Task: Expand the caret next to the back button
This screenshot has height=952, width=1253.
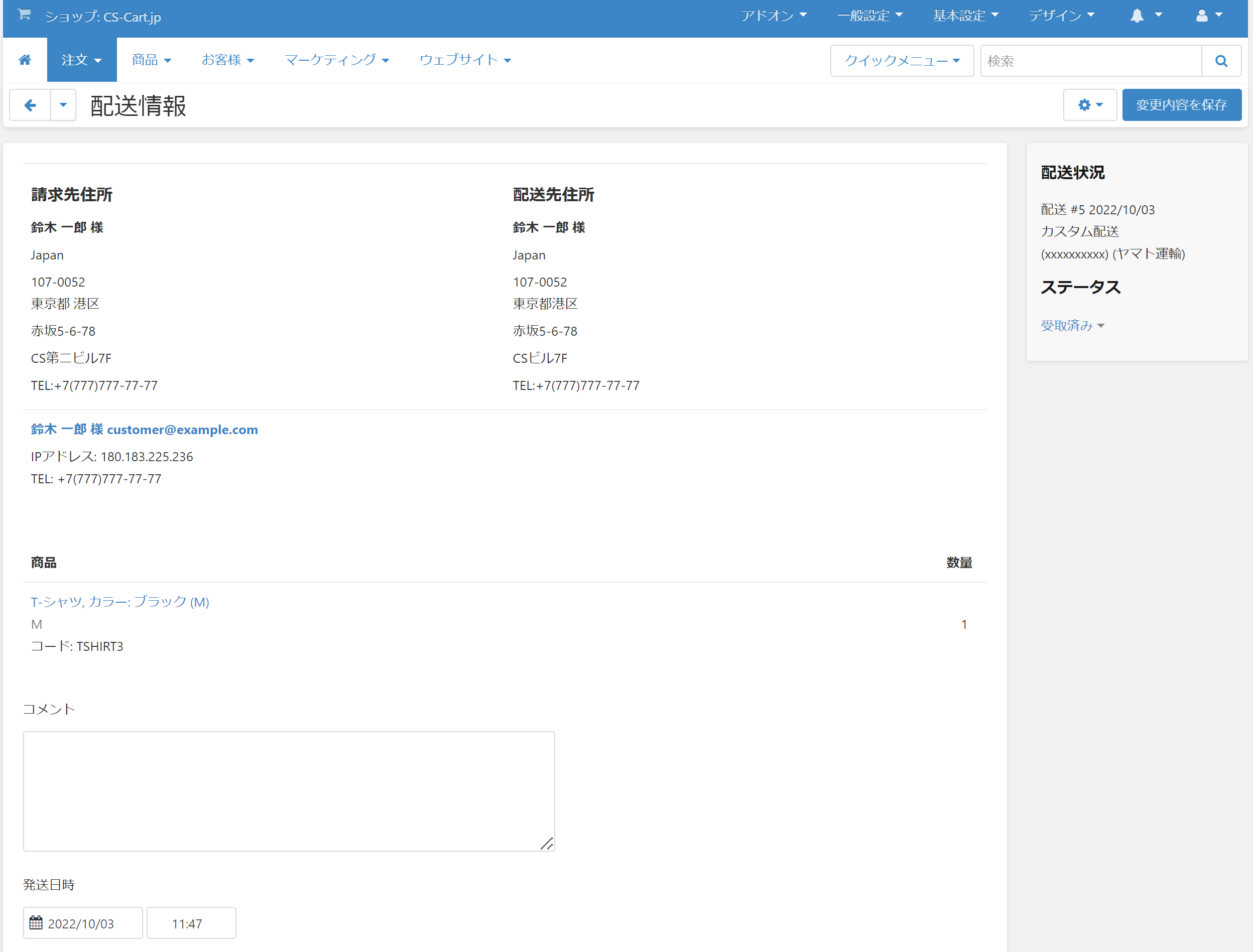Action: 63,105
